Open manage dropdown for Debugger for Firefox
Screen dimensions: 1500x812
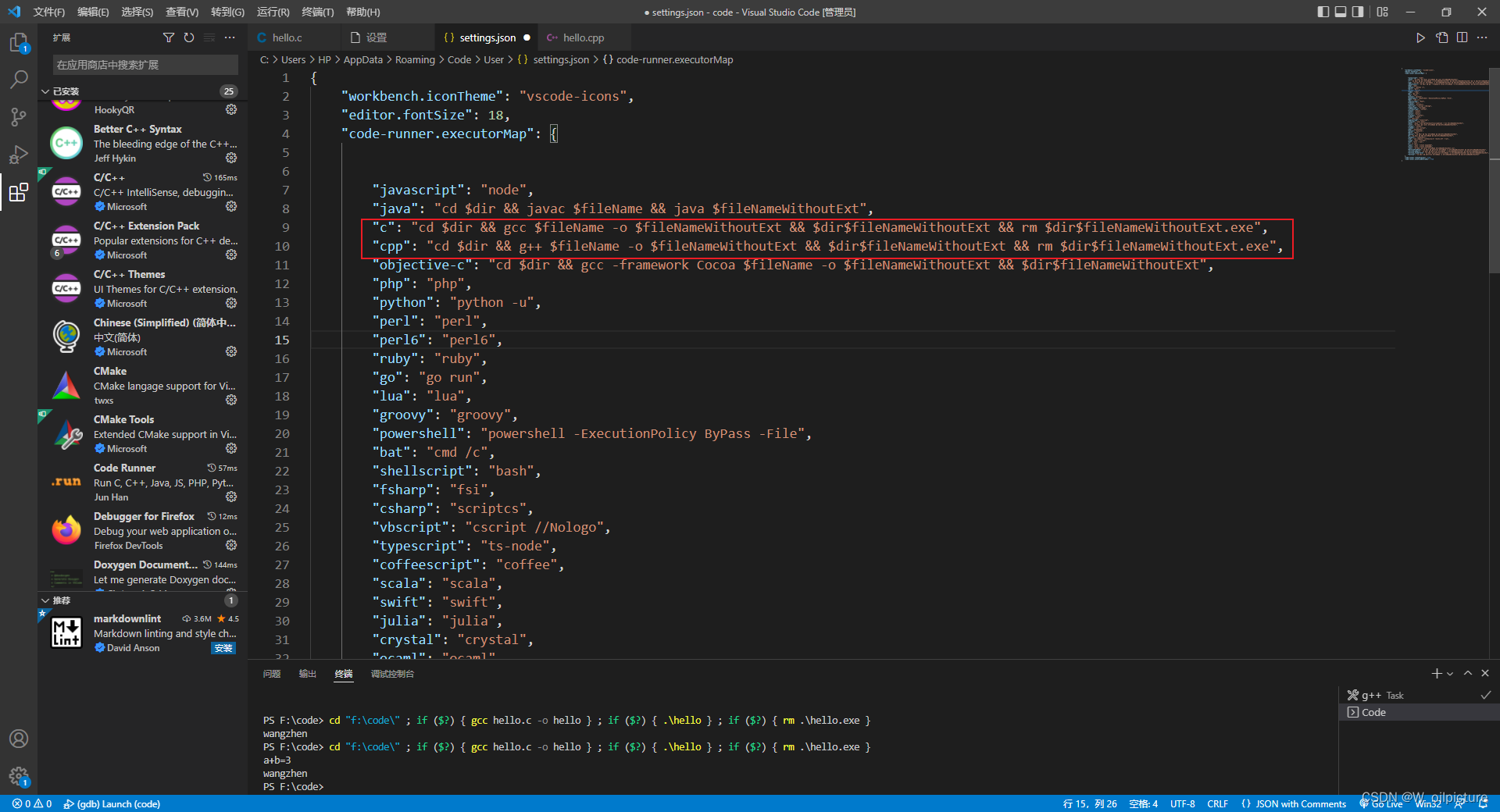231,545
